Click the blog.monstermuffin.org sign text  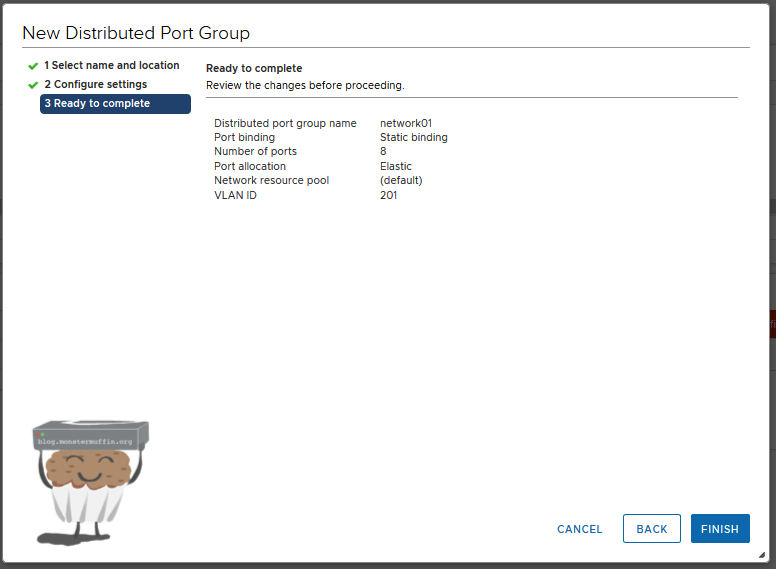coord(85,440)
